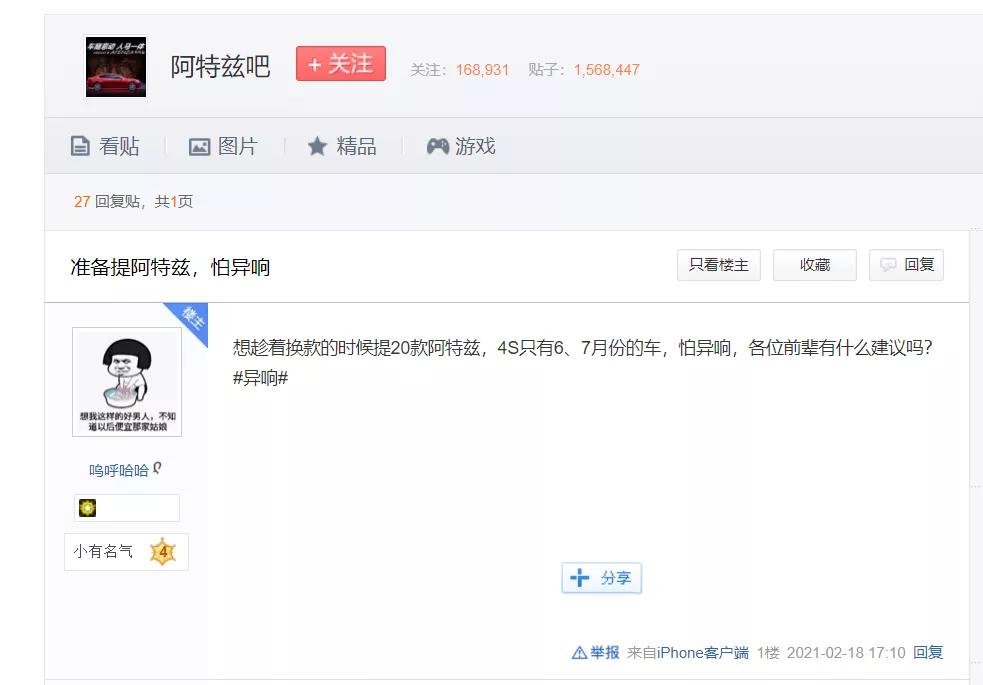The width and height of the screenshot is (983, 685).
Task: Click the yellow medal icon under the username
Action: pyautogui.click(x=88, y=508)
